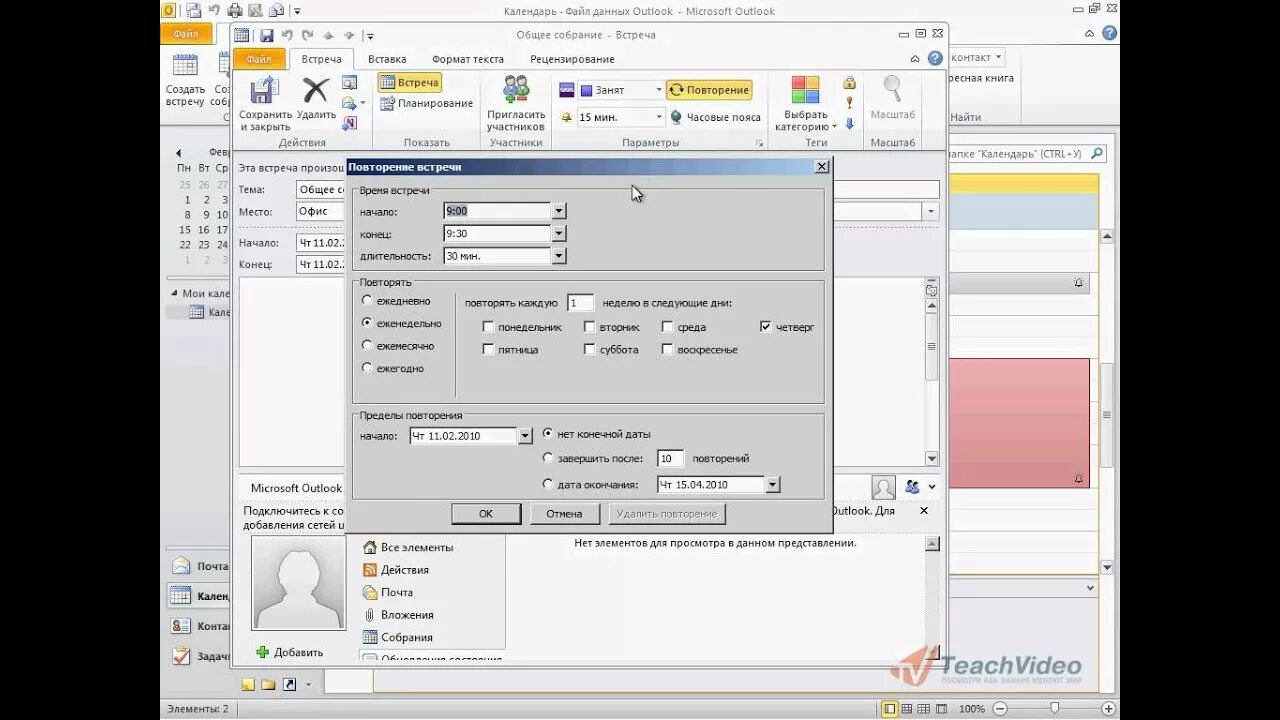Click the Zoom magnifier icon

[892, 90]
